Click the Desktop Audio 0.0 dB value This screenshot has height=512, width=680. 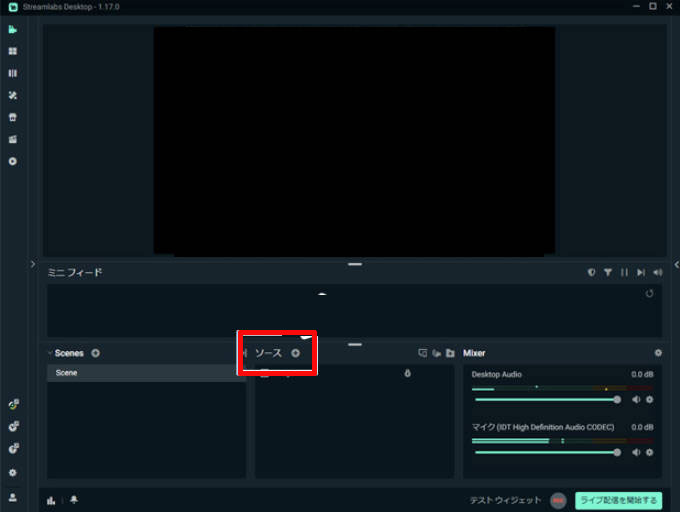click(x=642, y=374)
